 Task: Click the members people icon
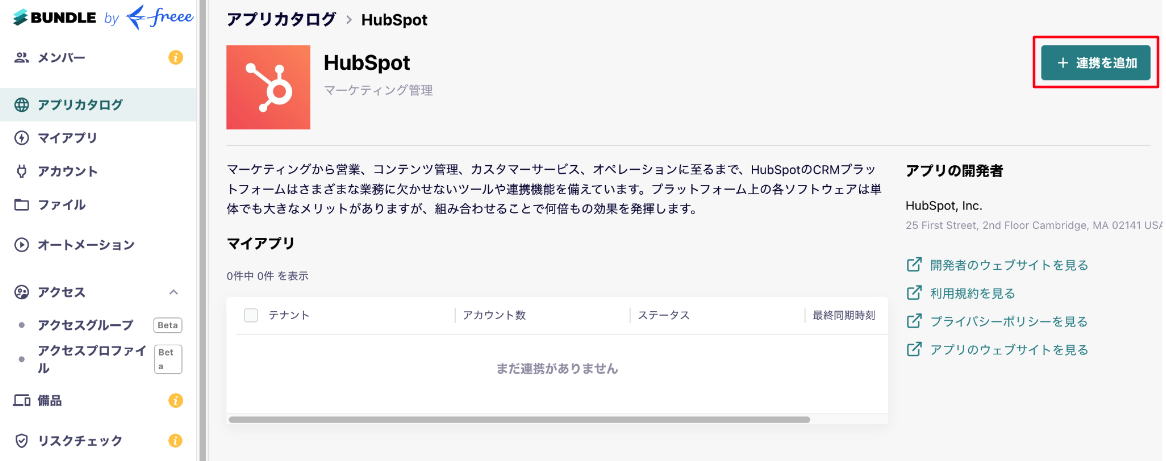[22, 57]
